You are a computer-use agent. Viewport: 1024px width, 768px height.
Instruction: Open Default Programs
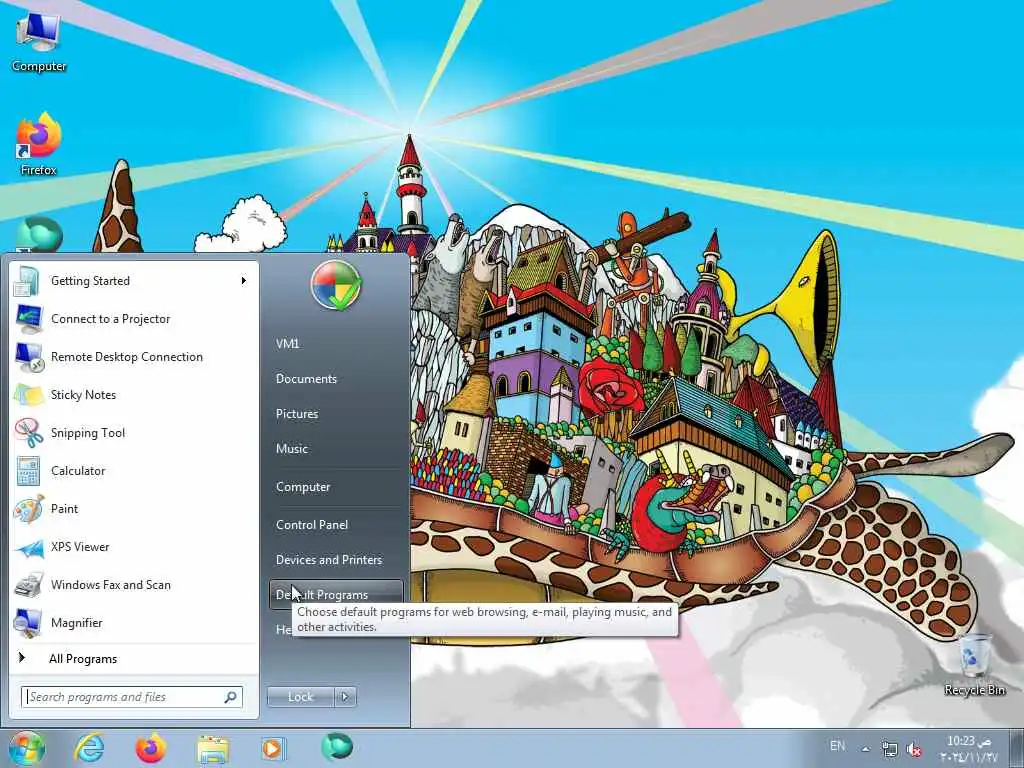336,595
